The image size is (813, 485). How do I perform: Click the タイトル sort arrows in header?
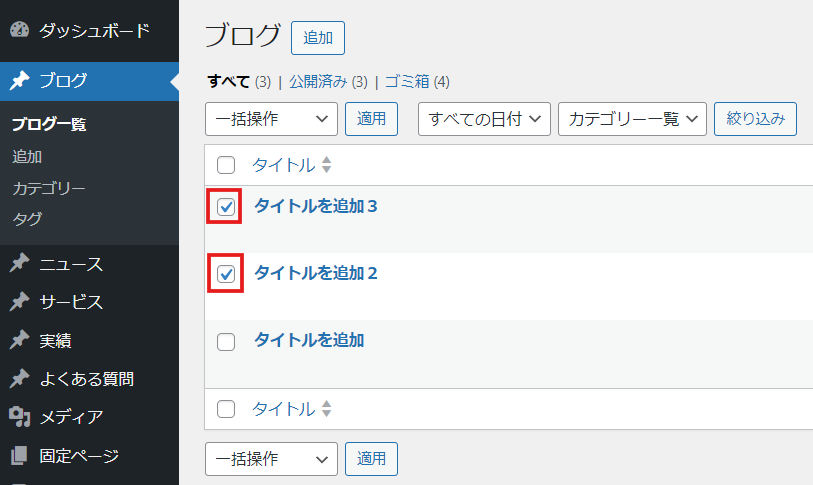326,165
